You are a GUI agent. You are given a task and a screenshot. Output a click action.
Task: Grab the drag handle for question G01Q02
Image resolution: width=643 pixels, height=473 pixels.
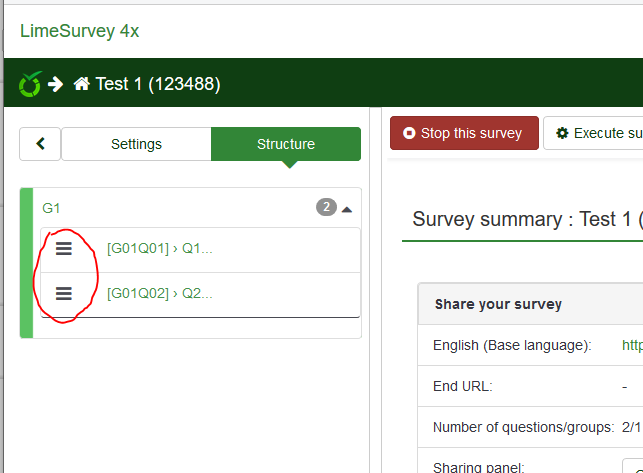point(64,293)
